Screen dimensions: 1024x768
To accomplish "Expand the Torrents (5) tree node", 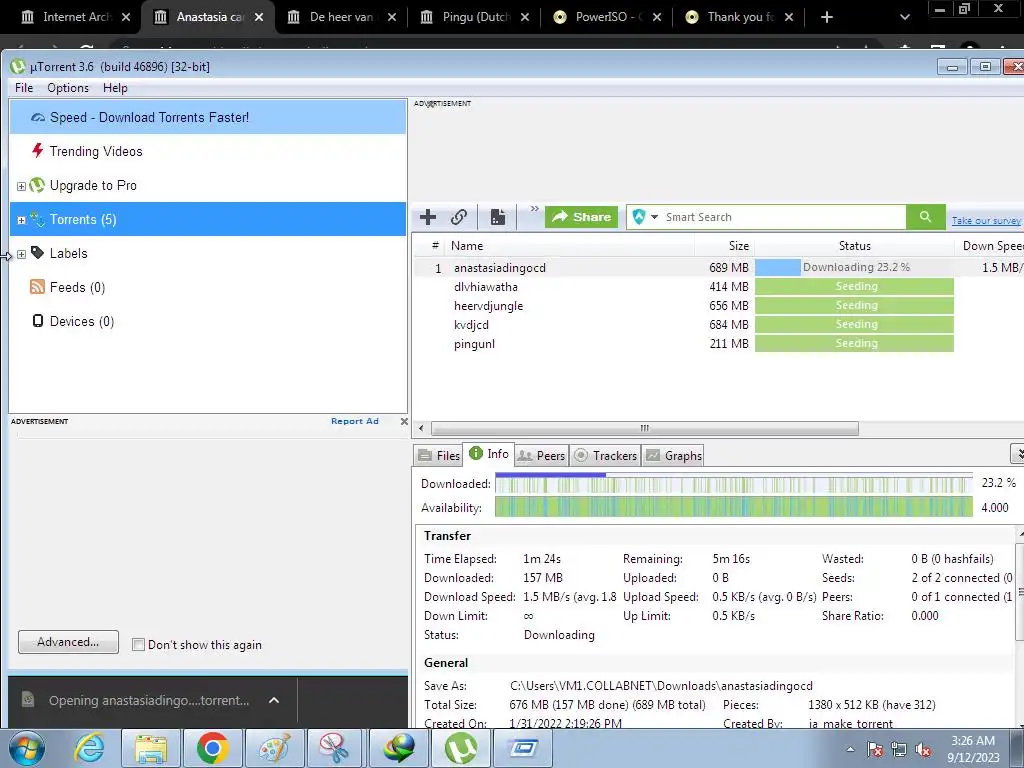I will [x=21, y=220].
